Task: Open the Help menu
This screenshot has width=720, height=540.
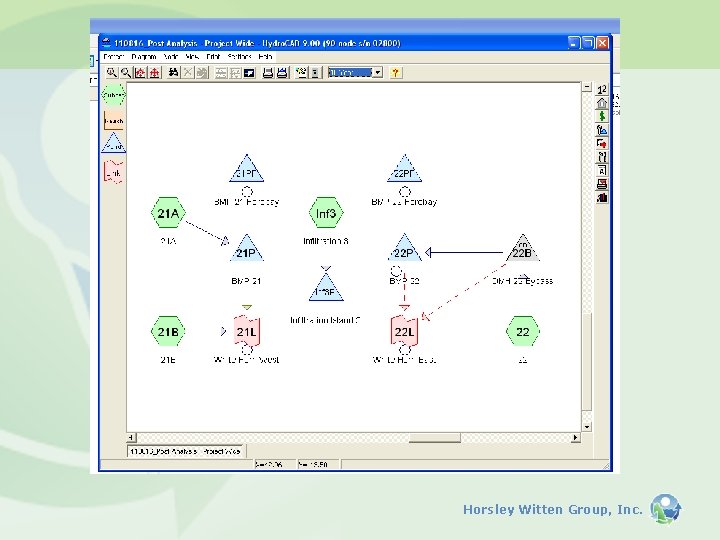Action: (x=265, y=56)
